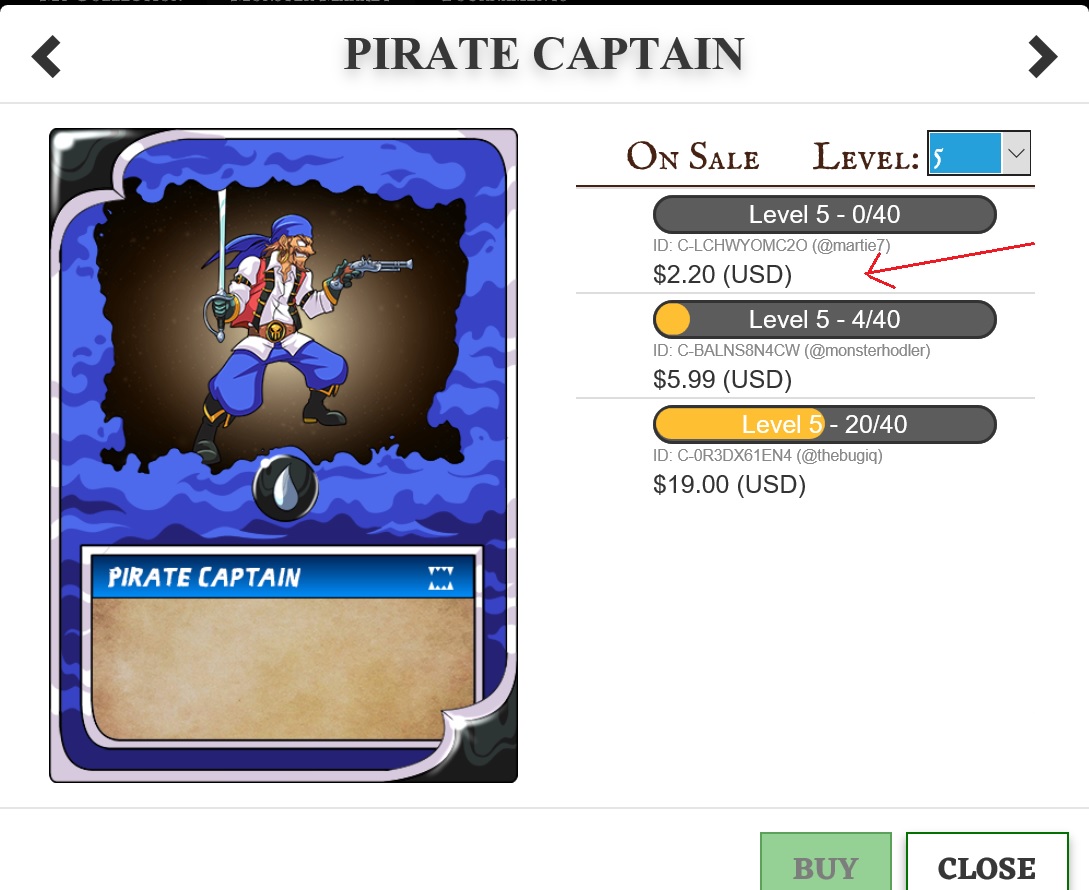Select the Level 5 - 0/40 listing

824,215
